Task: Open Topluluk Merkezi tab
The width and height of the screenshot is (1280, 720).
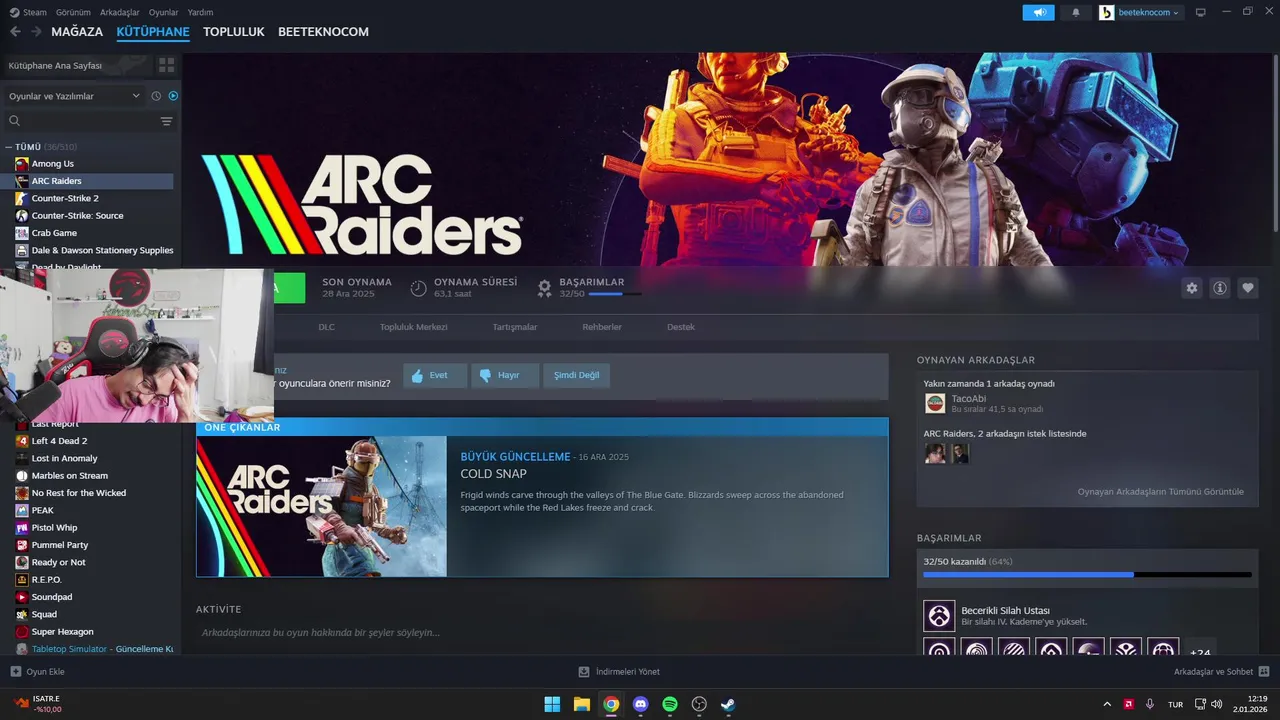Action: click(413, 327)
